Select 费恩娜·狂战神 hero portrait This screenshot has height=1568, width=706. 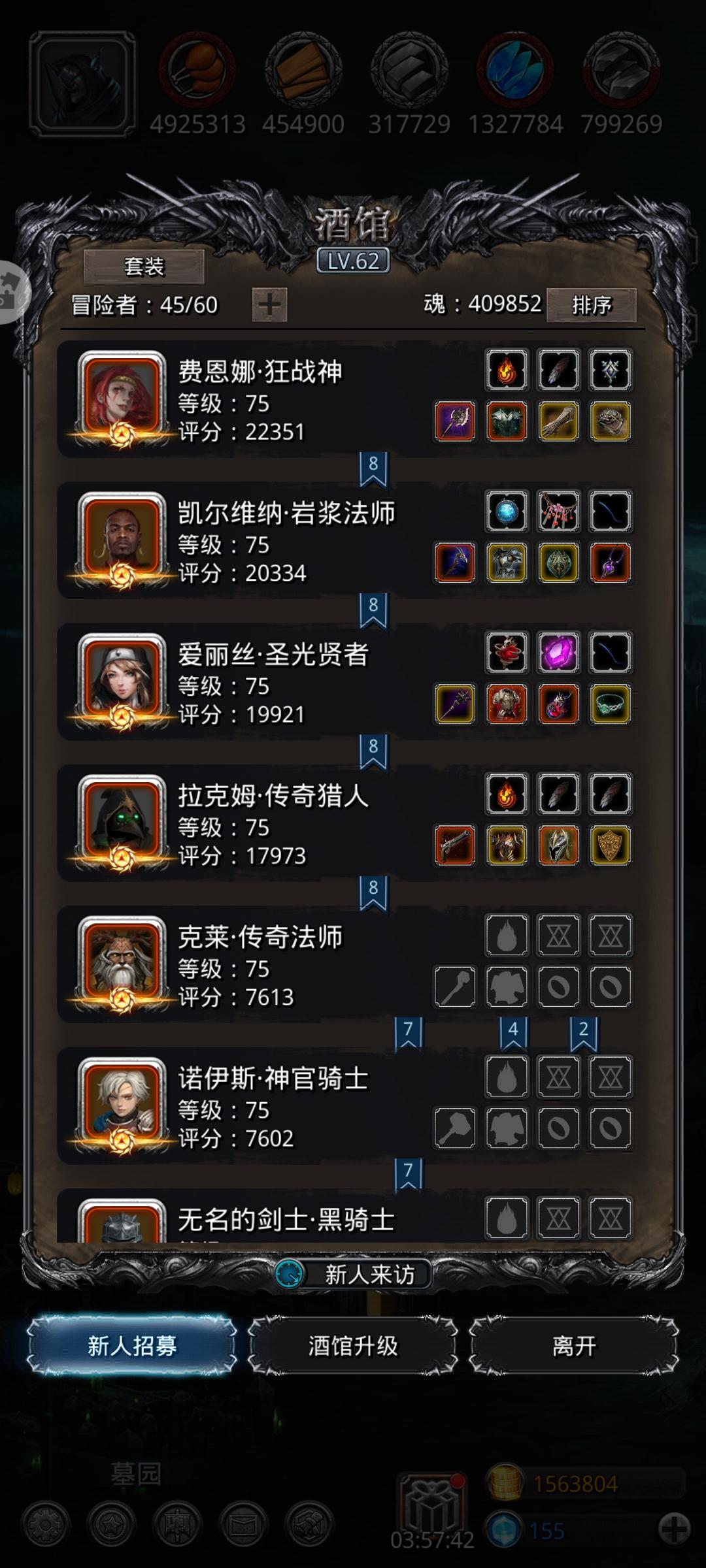point(122,396)
